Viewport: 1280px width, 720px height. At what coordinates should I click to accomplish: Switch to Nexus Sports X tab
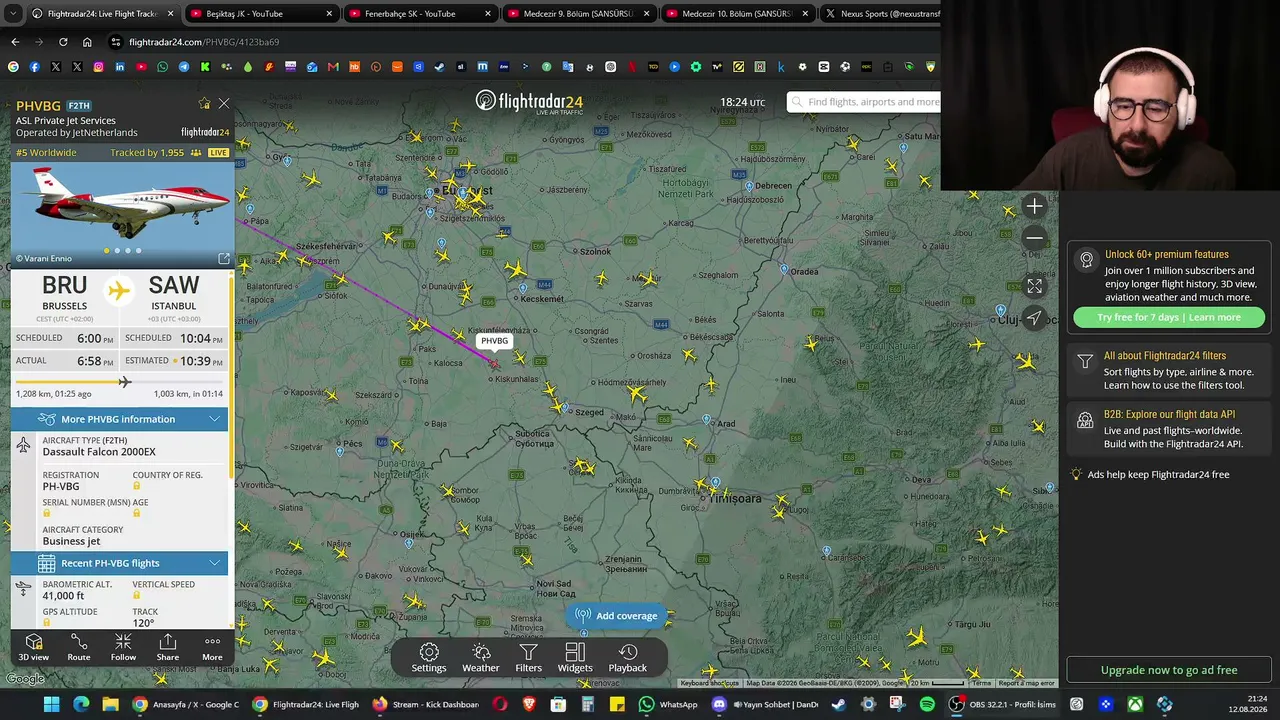coord(880,14)
